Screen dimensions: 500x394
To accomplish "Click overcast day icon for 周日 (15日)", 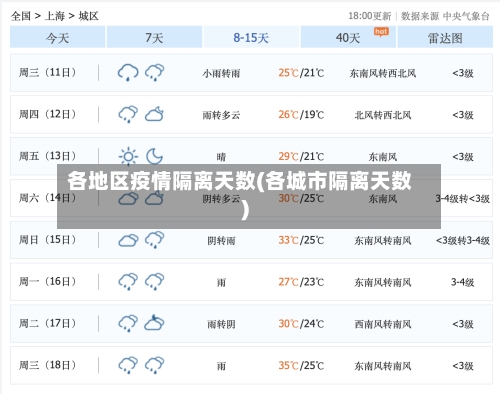I will (128, 240).
